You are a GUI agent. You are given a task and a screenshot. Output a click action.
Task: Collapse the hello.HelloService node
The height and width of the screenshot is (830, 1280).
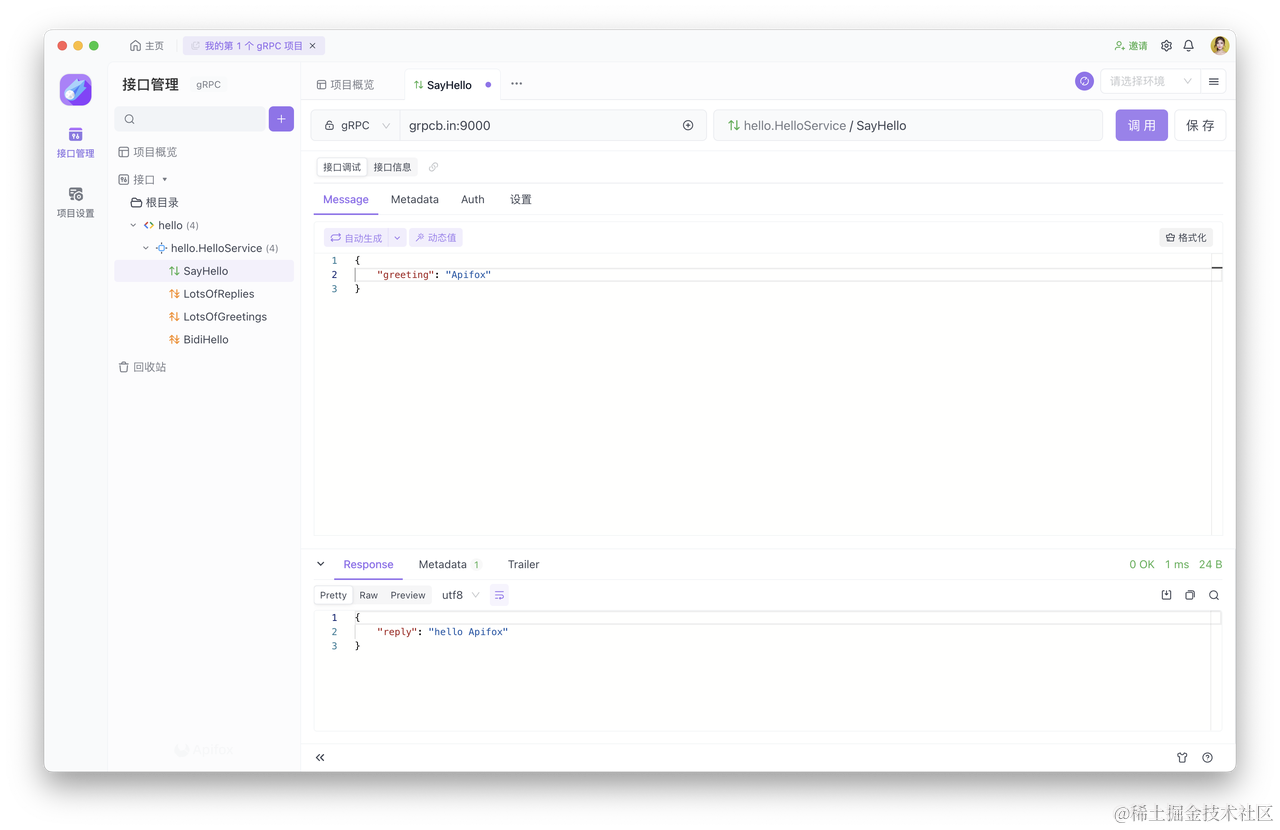point(146,248)
